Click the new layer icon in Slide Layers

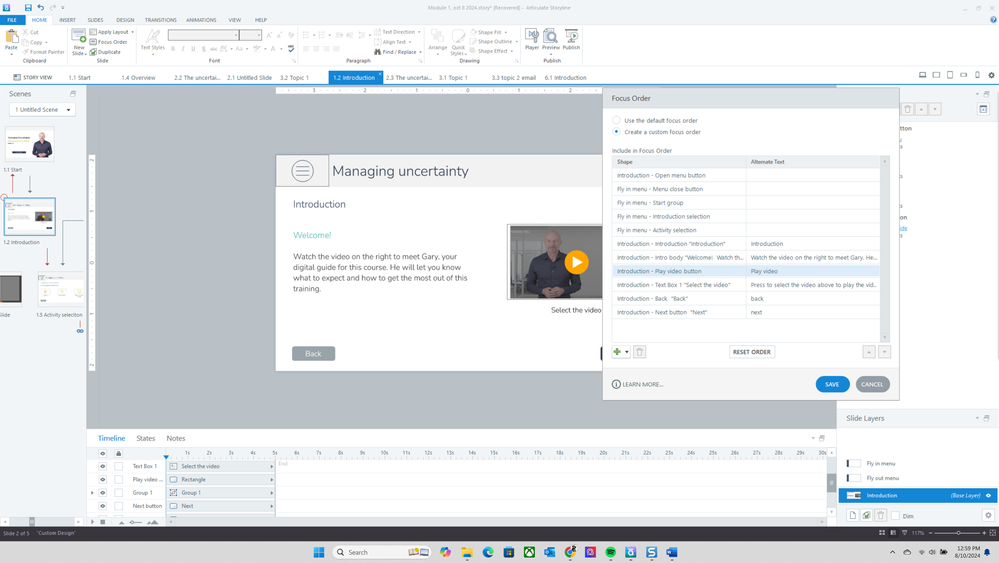pos(853,516)
